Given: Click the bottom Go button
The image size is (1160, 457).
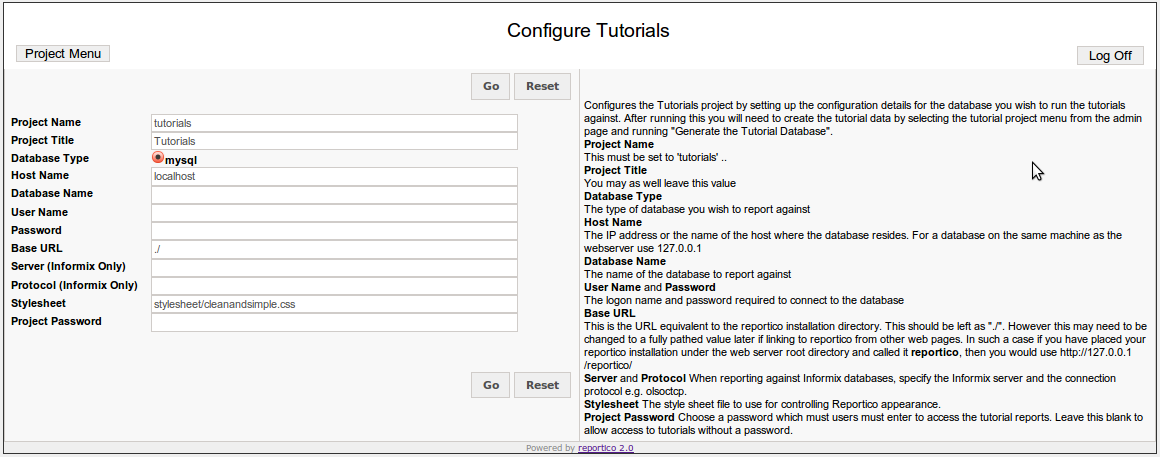Looking at the screenshot, I should (x=491, y=385).
